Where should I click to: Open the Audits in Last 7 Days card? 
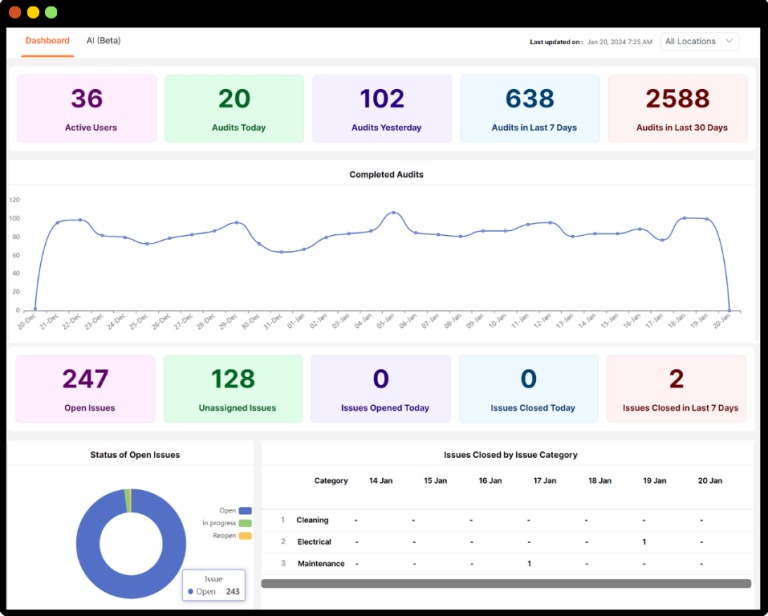coord(530,109)
